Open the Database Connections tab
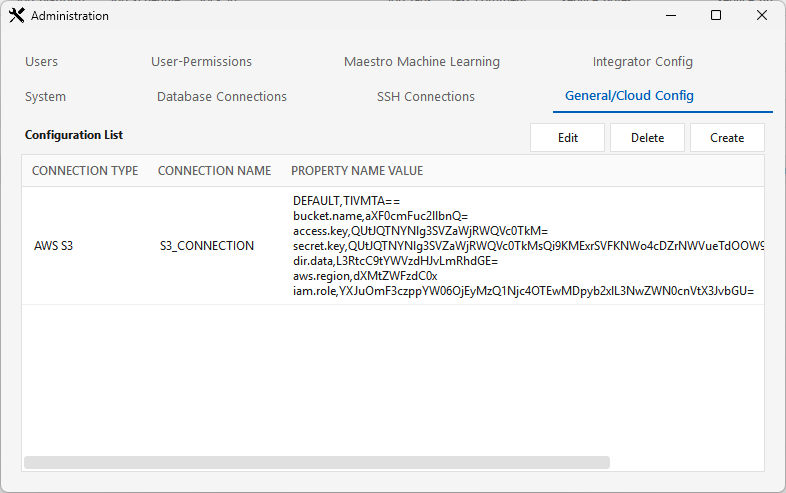The width and height of the screenshot is (786, 493). [x=222, y=96]
